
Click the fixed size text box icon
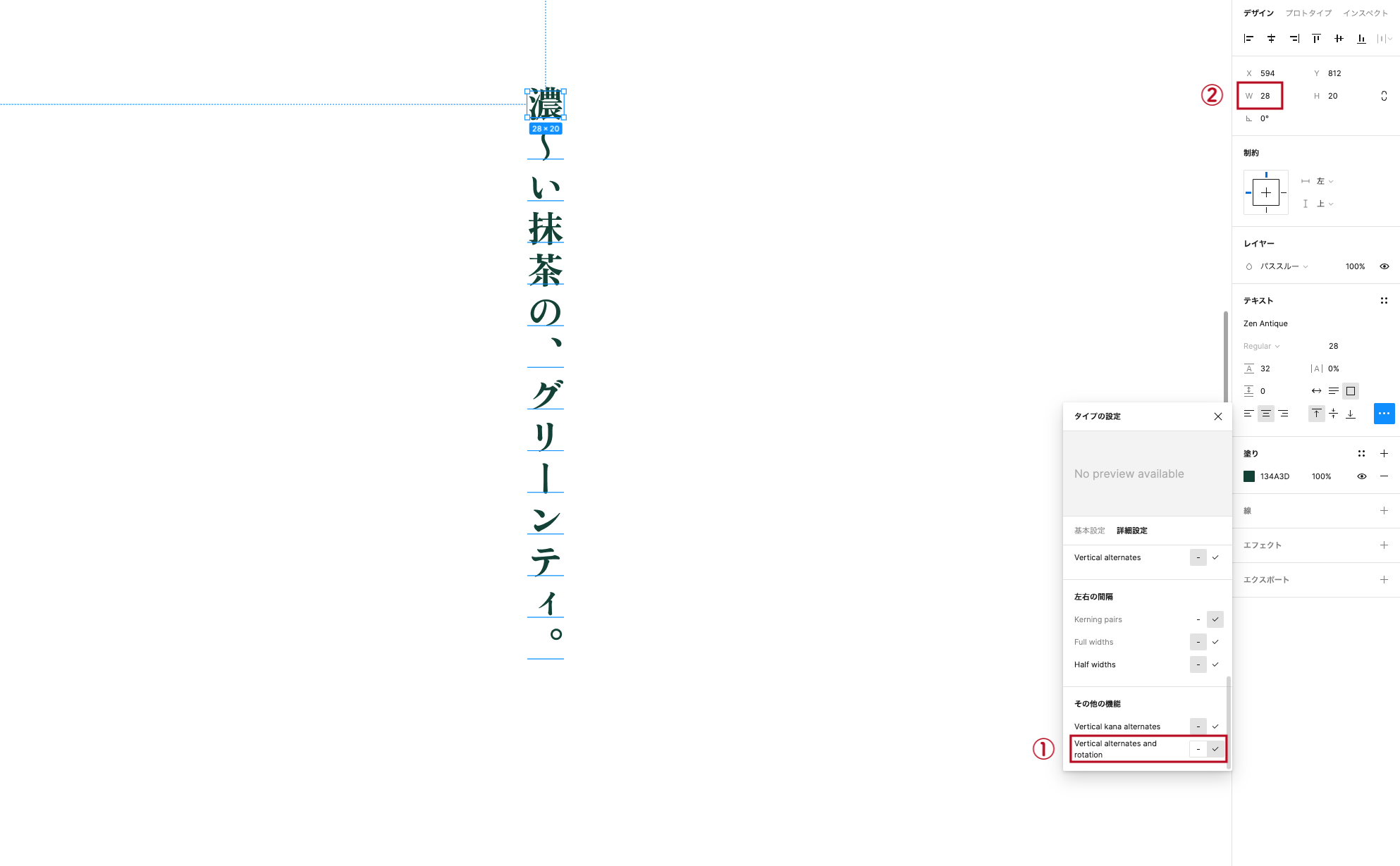[1350, 390]
